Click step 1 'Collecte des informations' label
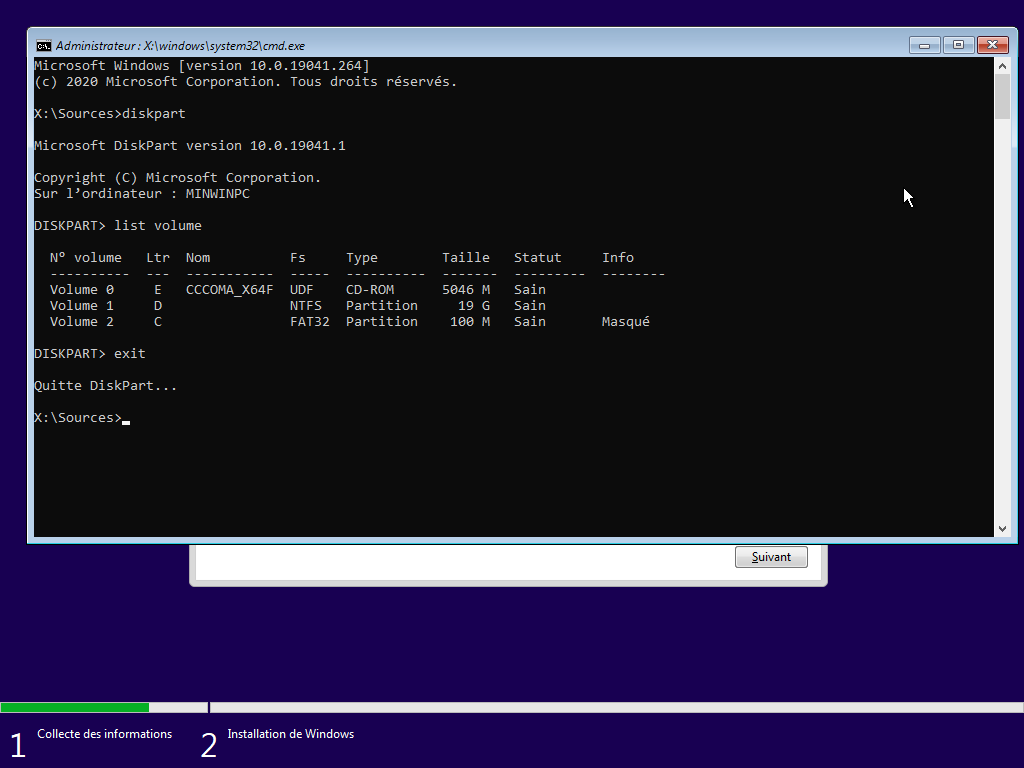Screen dimensions: 1024x768 point(104,734)
